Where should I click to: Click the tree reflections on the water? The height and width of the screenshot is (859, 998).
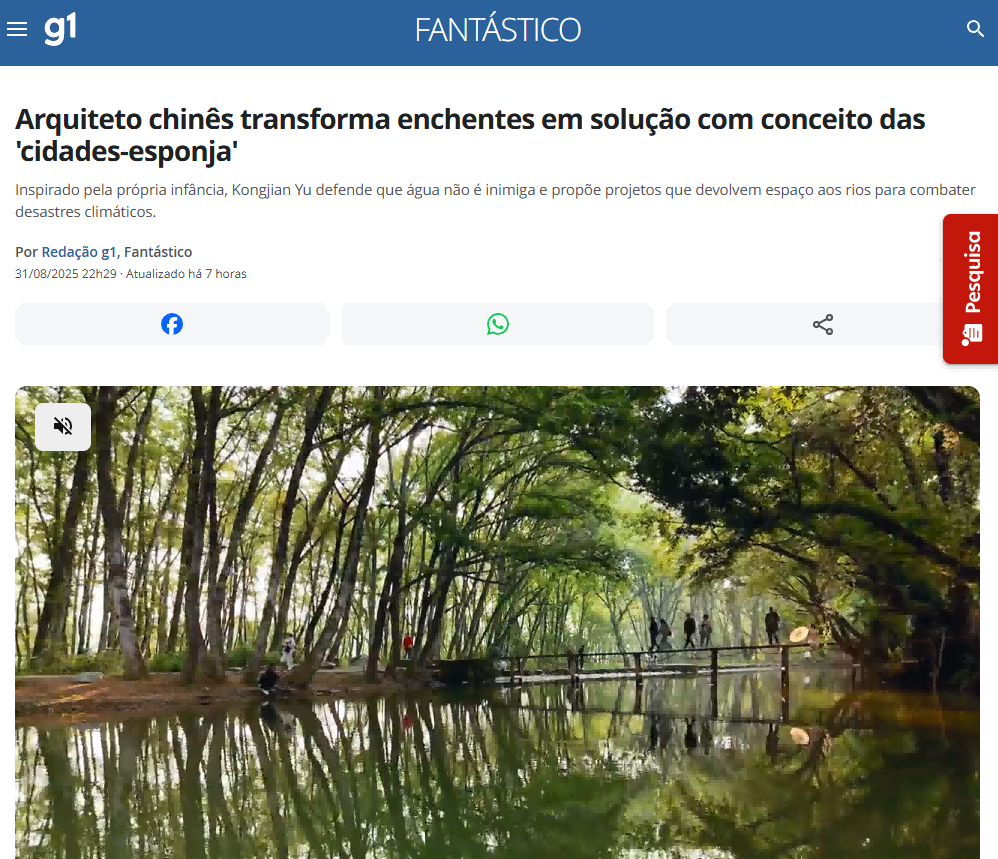coord(446,776)
